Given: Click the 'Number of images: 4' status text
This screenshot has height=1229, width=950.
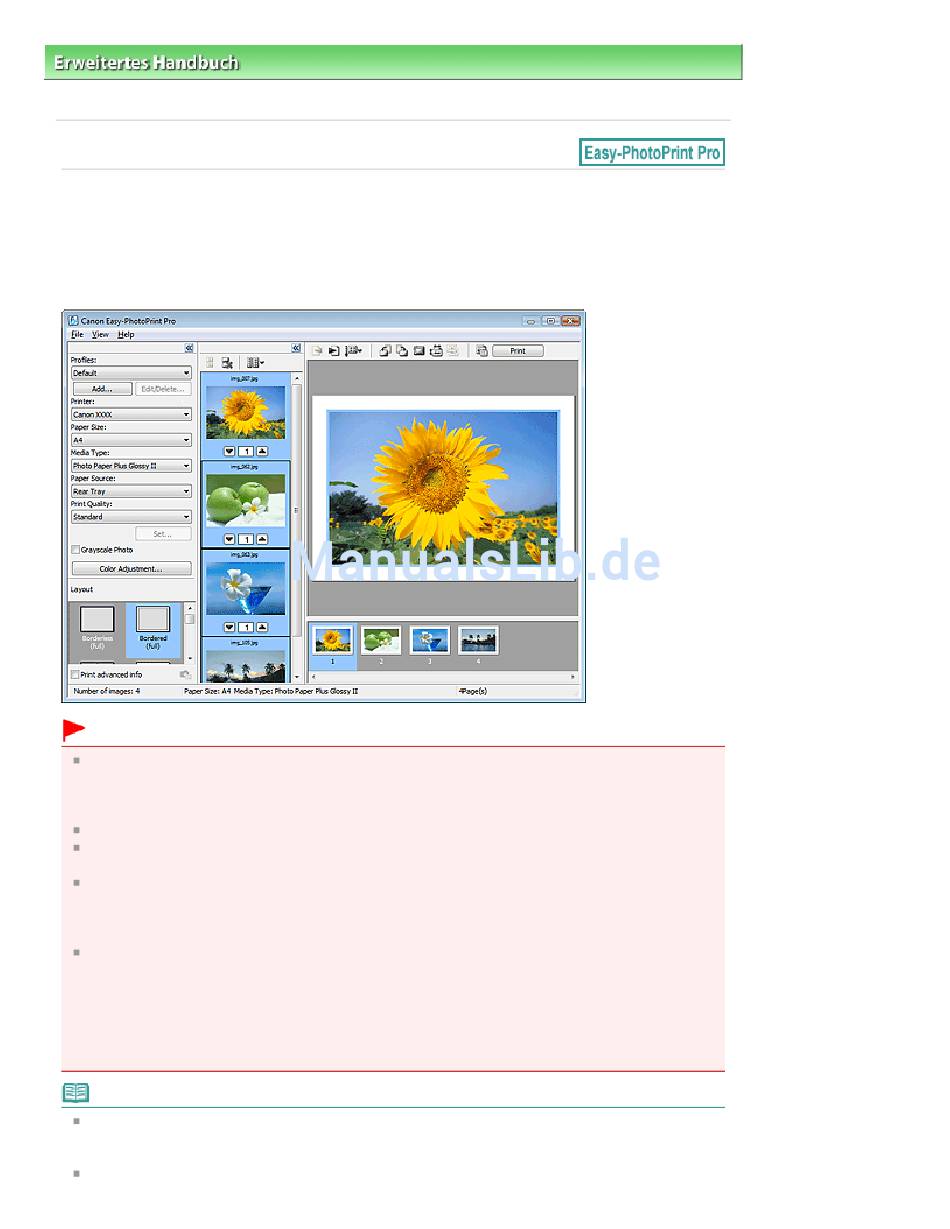Looking at the screenshot, I should (x=107, y=691).
